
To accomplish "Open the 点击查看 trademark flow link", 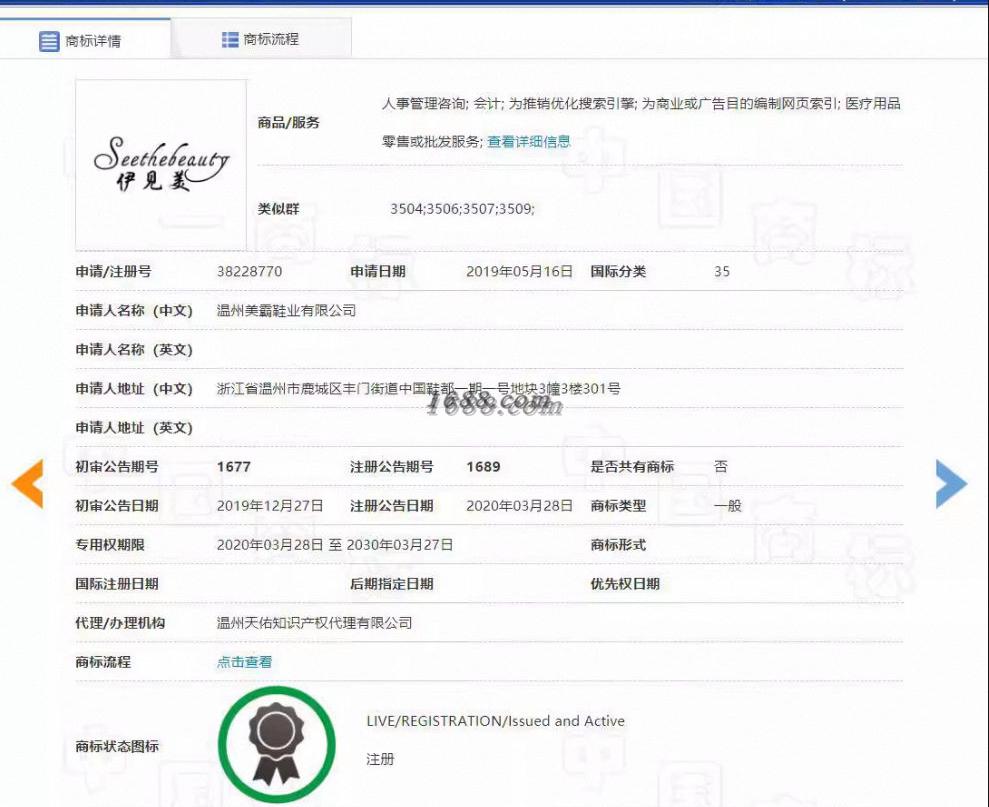I will click(x=244, y=662).
